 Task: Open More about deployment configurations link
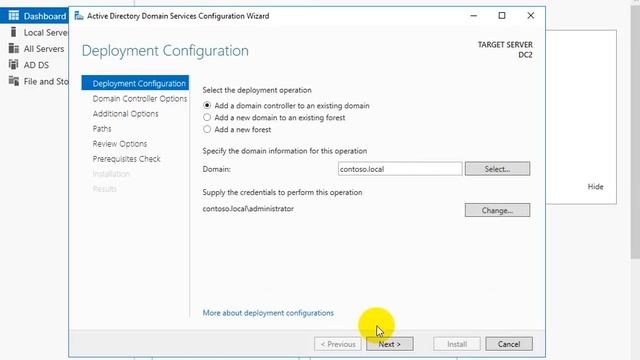tap(268, 313)
